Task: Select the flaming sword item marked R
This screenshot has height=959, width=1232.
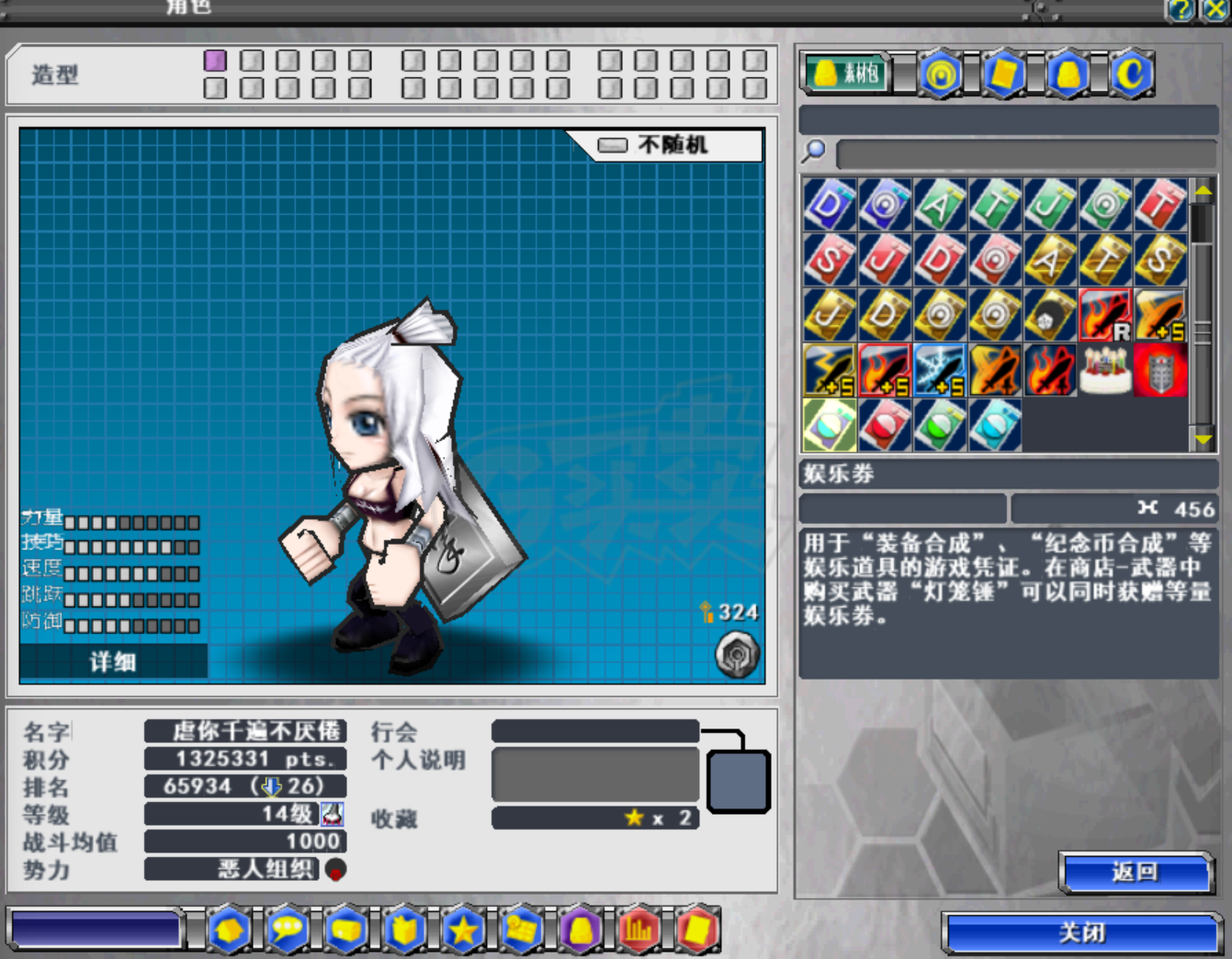Action: 1105,315
